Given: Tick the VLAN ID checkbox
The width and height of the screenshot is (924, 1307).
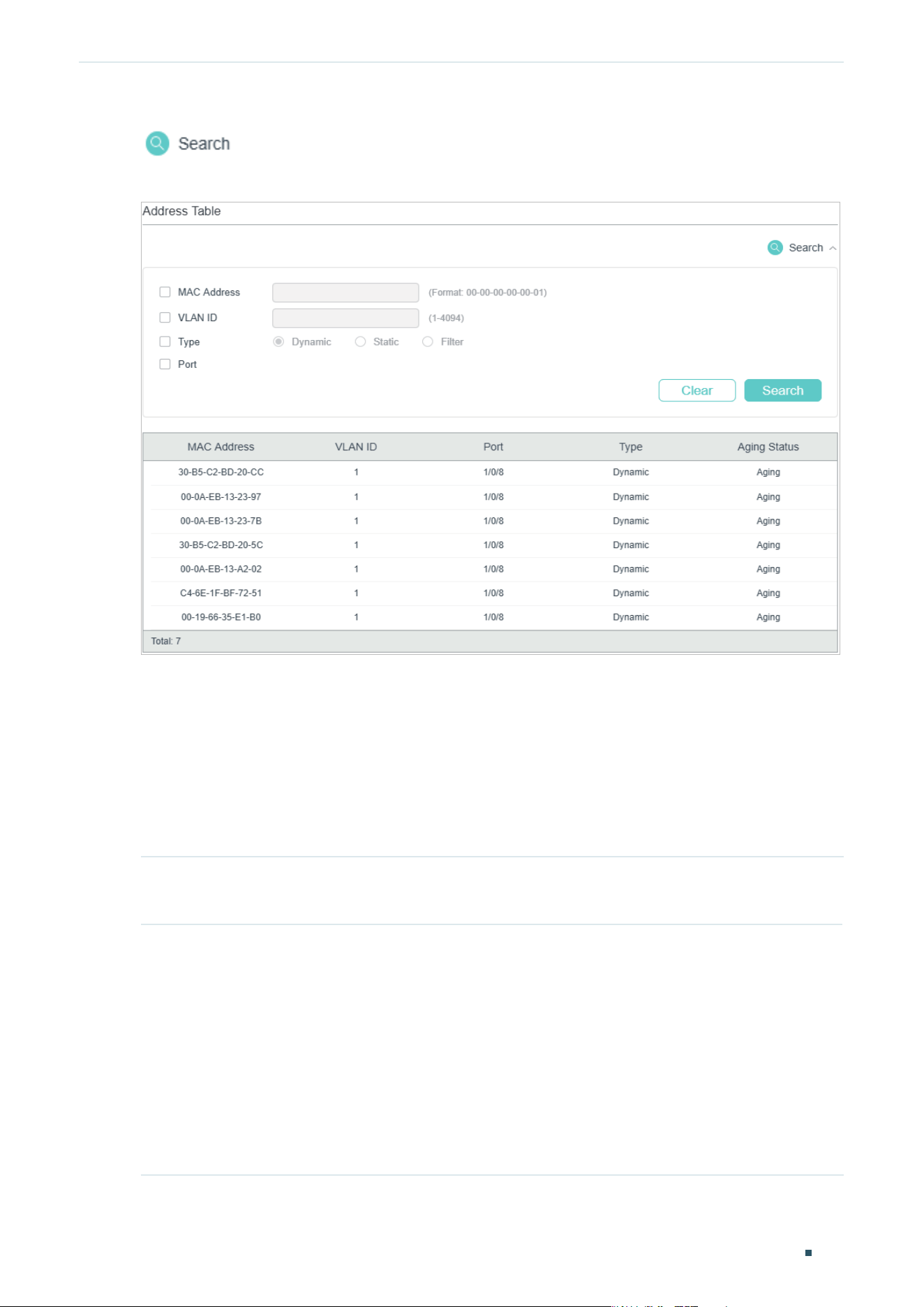Looking at the screenshot, I should coord(165,318).
